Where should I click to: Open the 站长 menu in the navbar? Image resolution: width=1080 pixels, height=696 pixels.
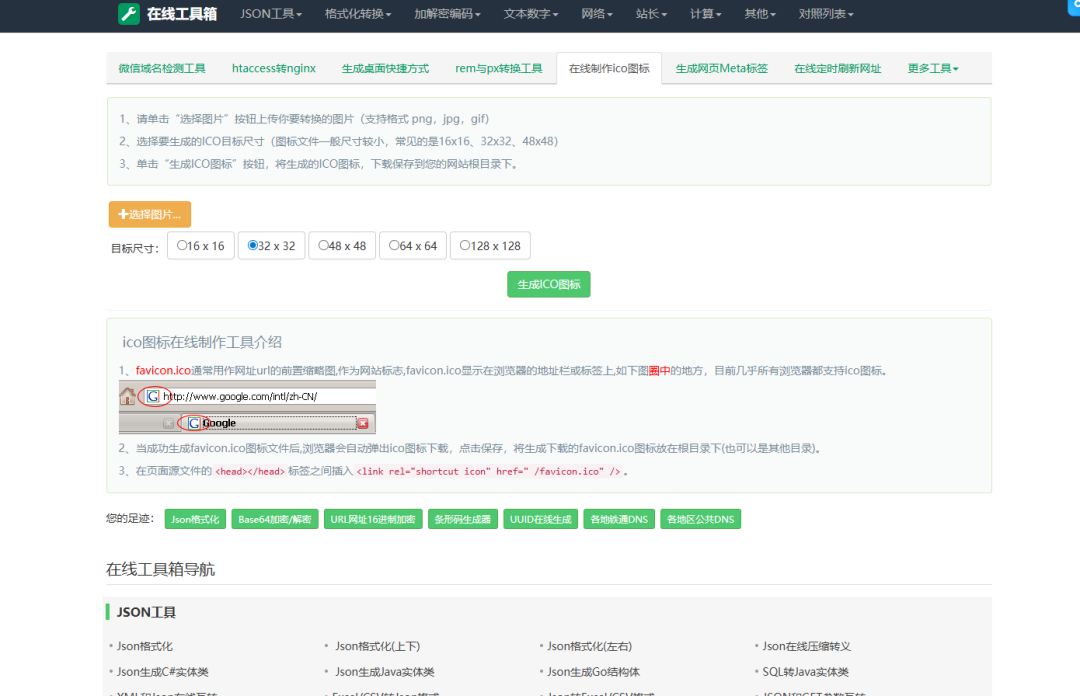(x=651, y=15)
